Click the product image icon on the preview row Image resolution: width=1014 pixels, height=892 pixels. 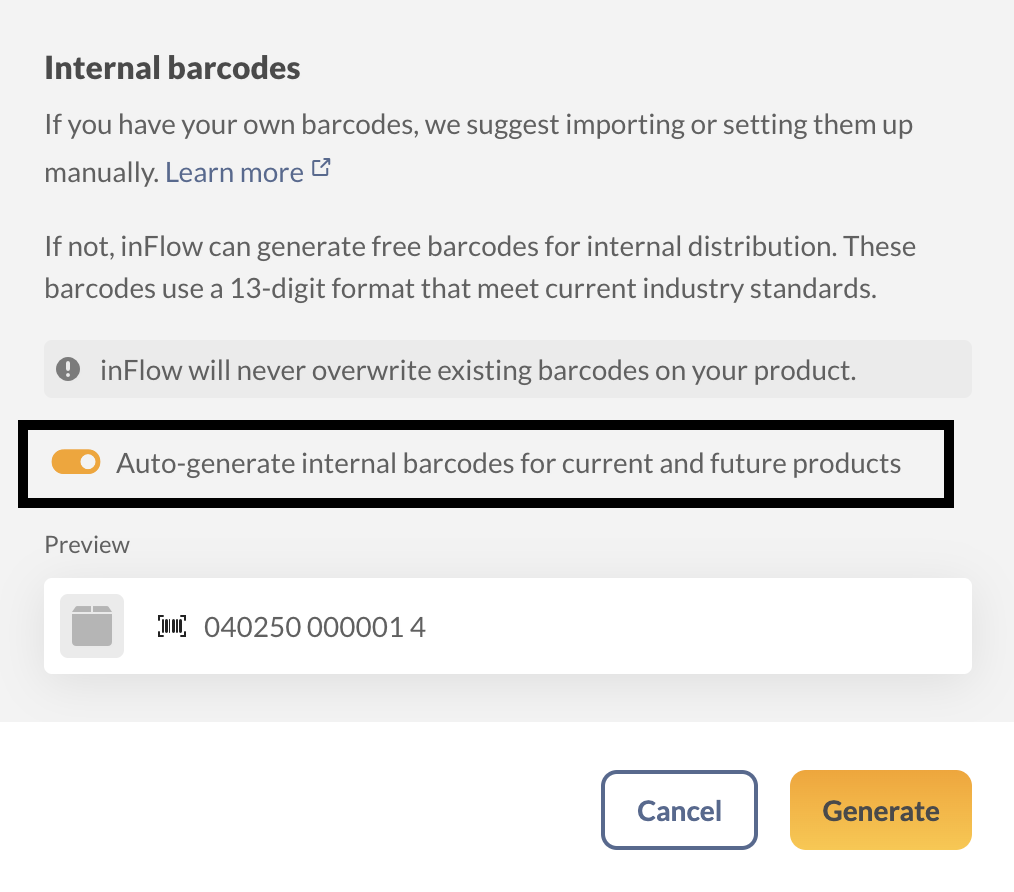tap(91, 625)
